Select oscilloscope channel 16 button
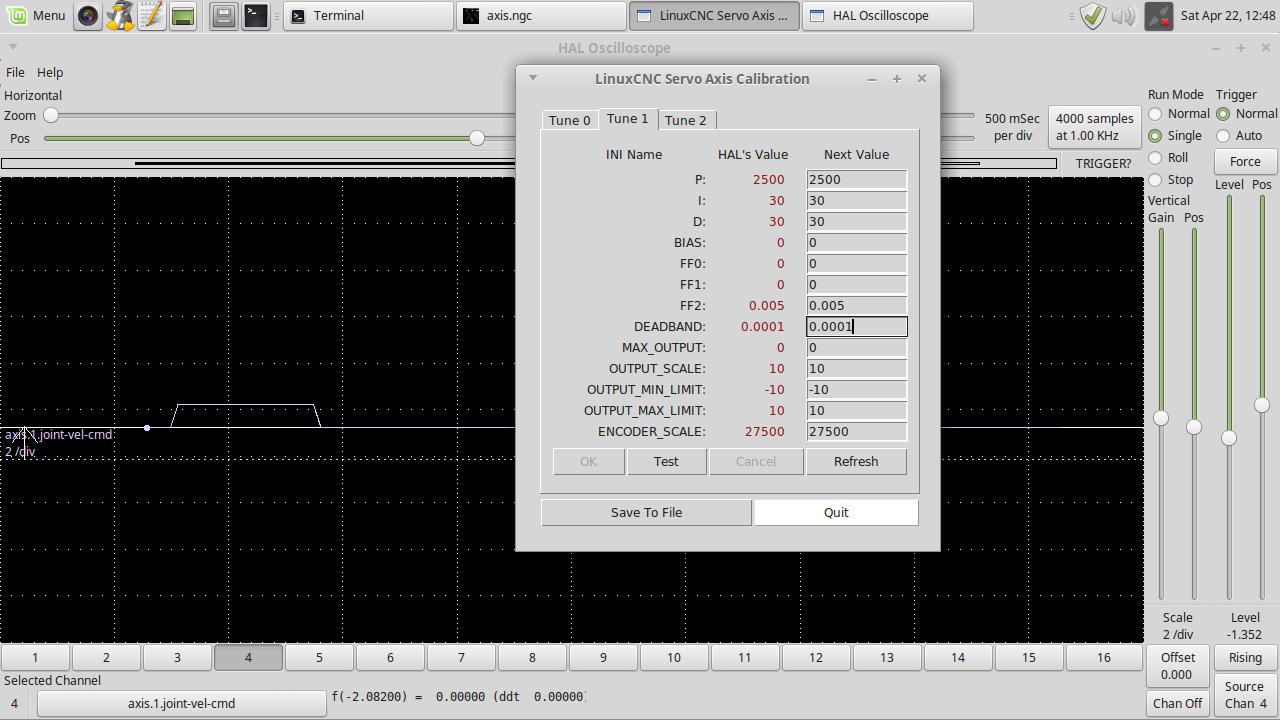Screen dimensions: 1280x720 click(1104, 657)
